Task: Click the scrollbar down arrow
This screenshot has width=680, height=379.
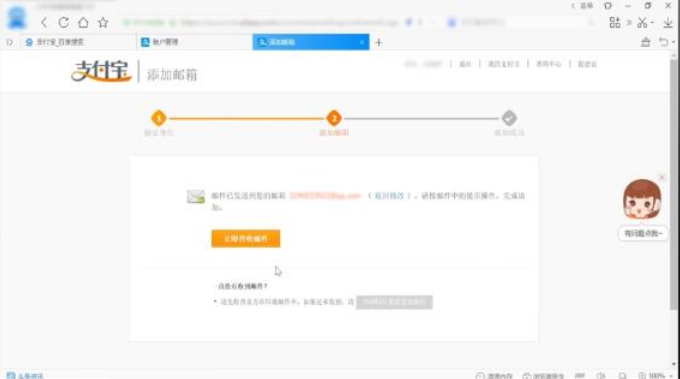Action: [673, 365]
